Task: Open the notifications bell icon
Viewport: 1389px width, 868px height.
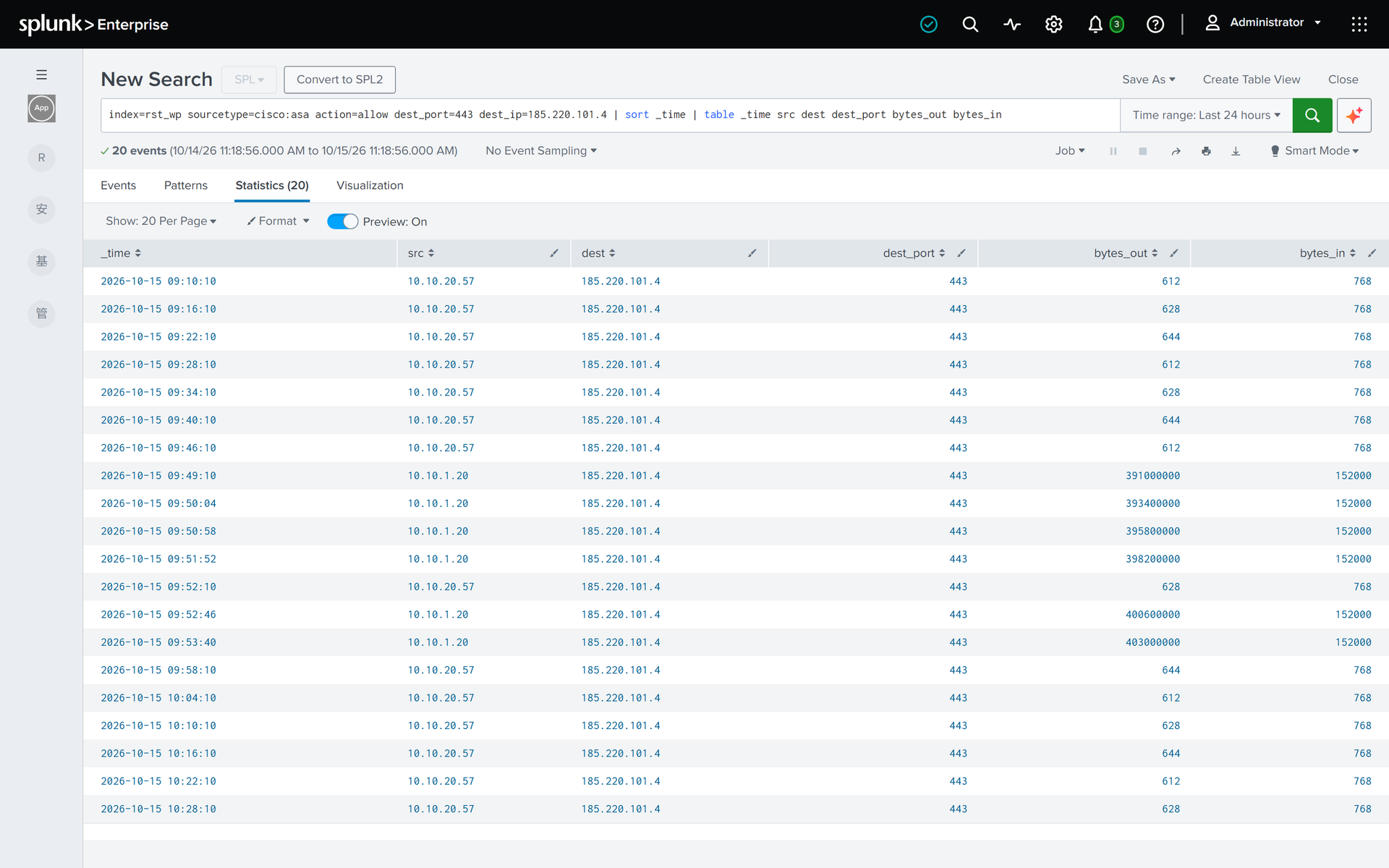Action: click(1095, 25)
